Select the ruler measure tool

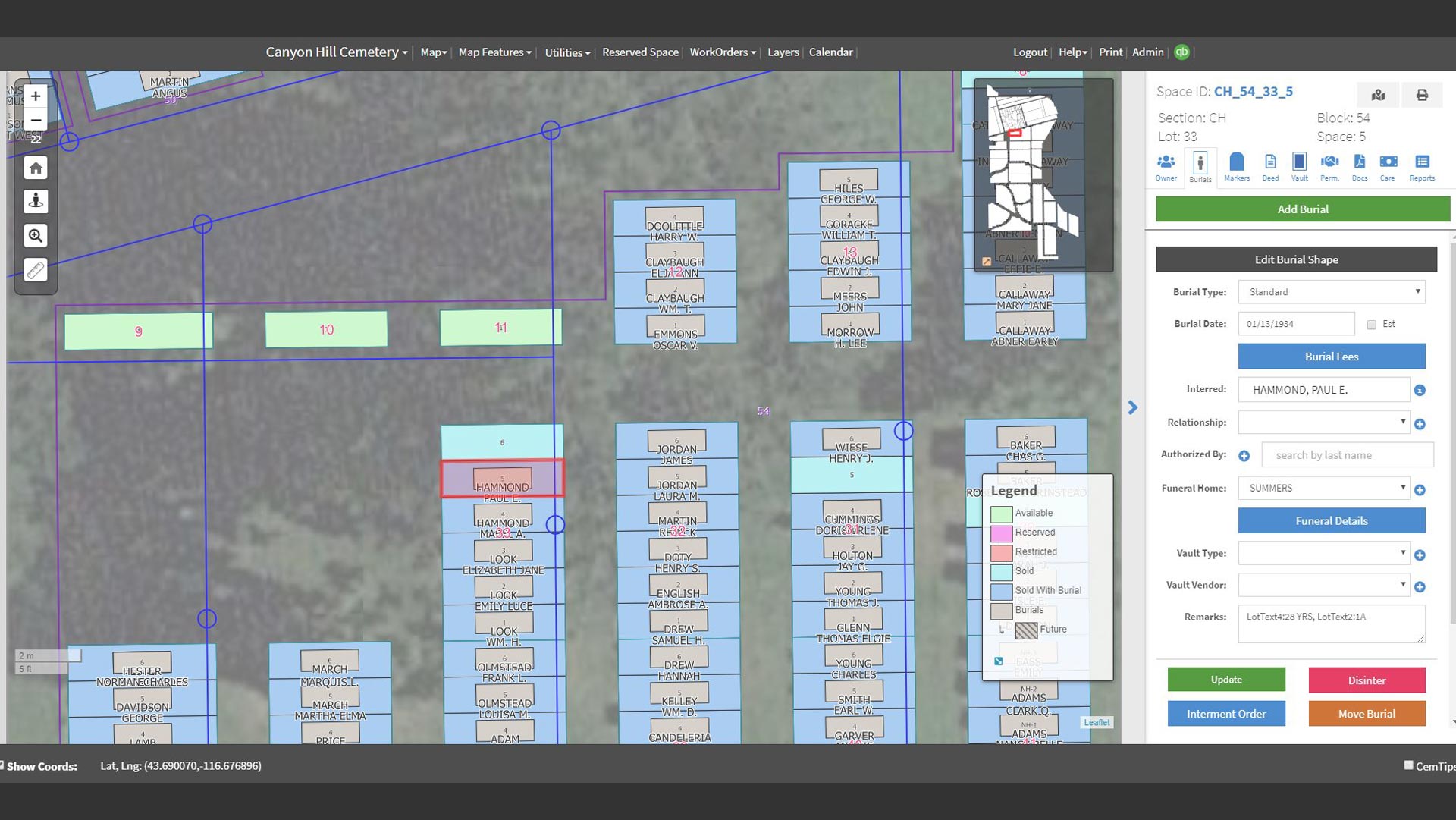(x=36, y=270)
